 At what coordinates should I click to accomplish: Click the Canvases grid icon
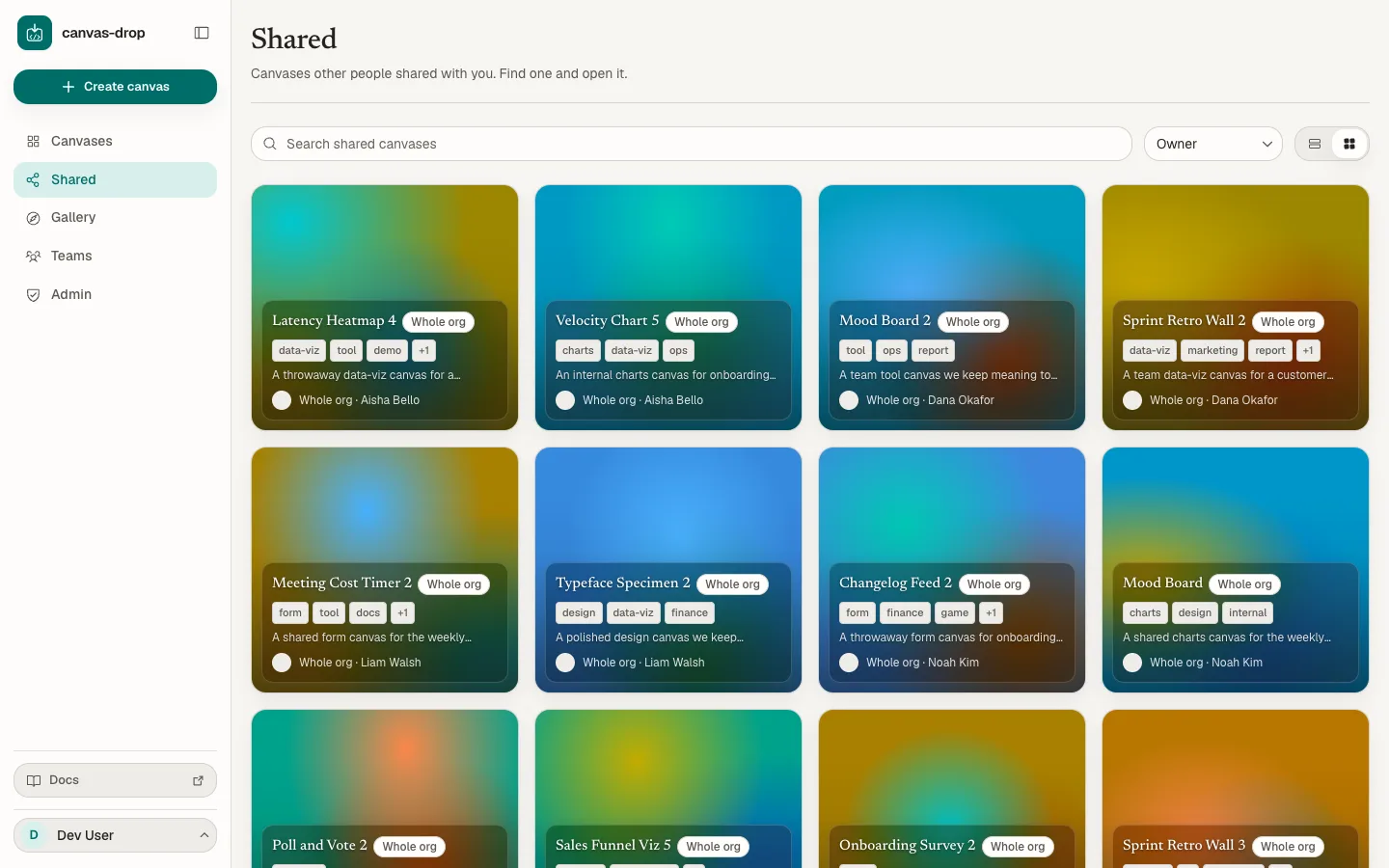[x=33, y=142]
